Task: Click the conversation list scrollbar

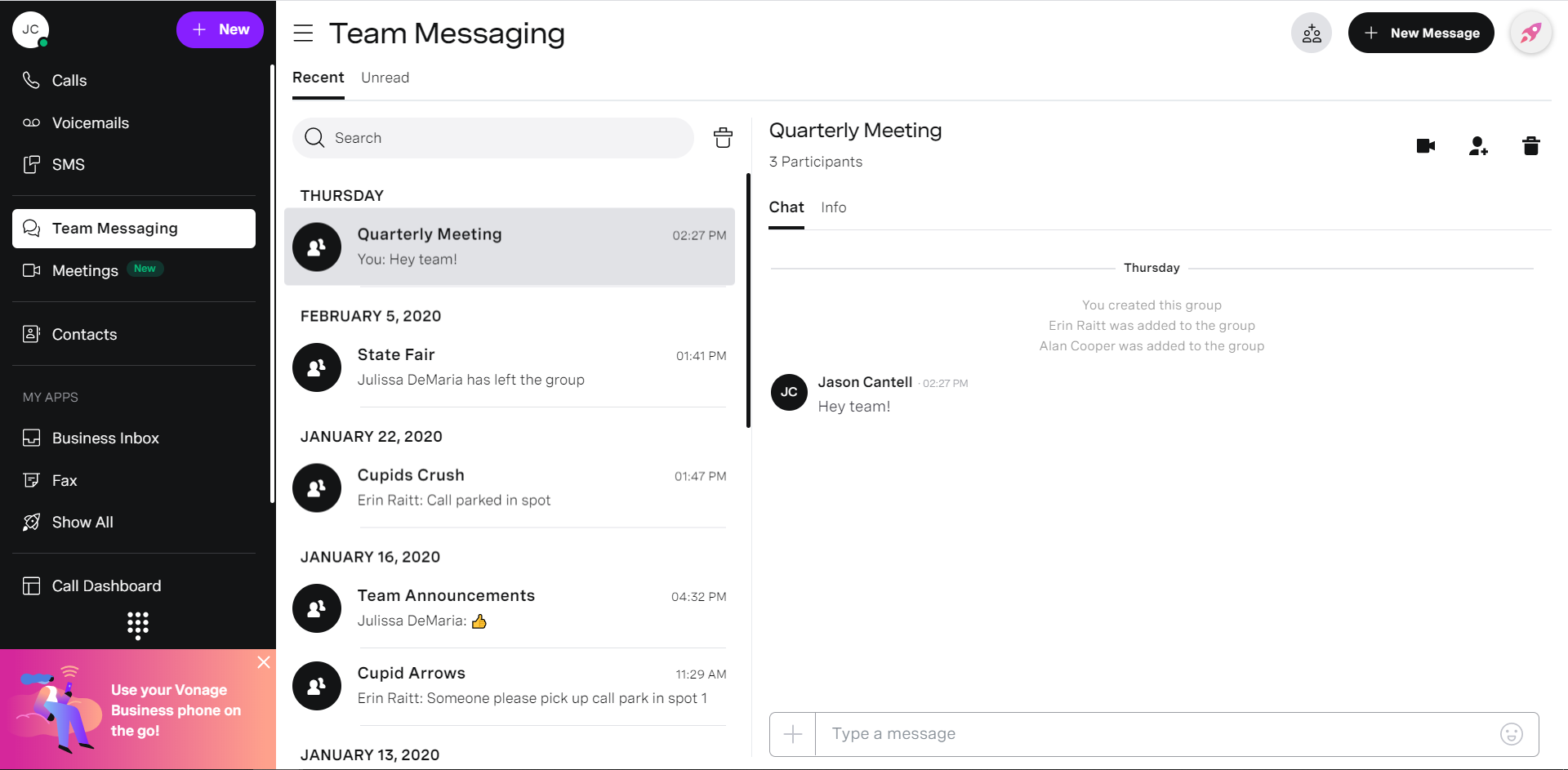Action: click(748, 300)
